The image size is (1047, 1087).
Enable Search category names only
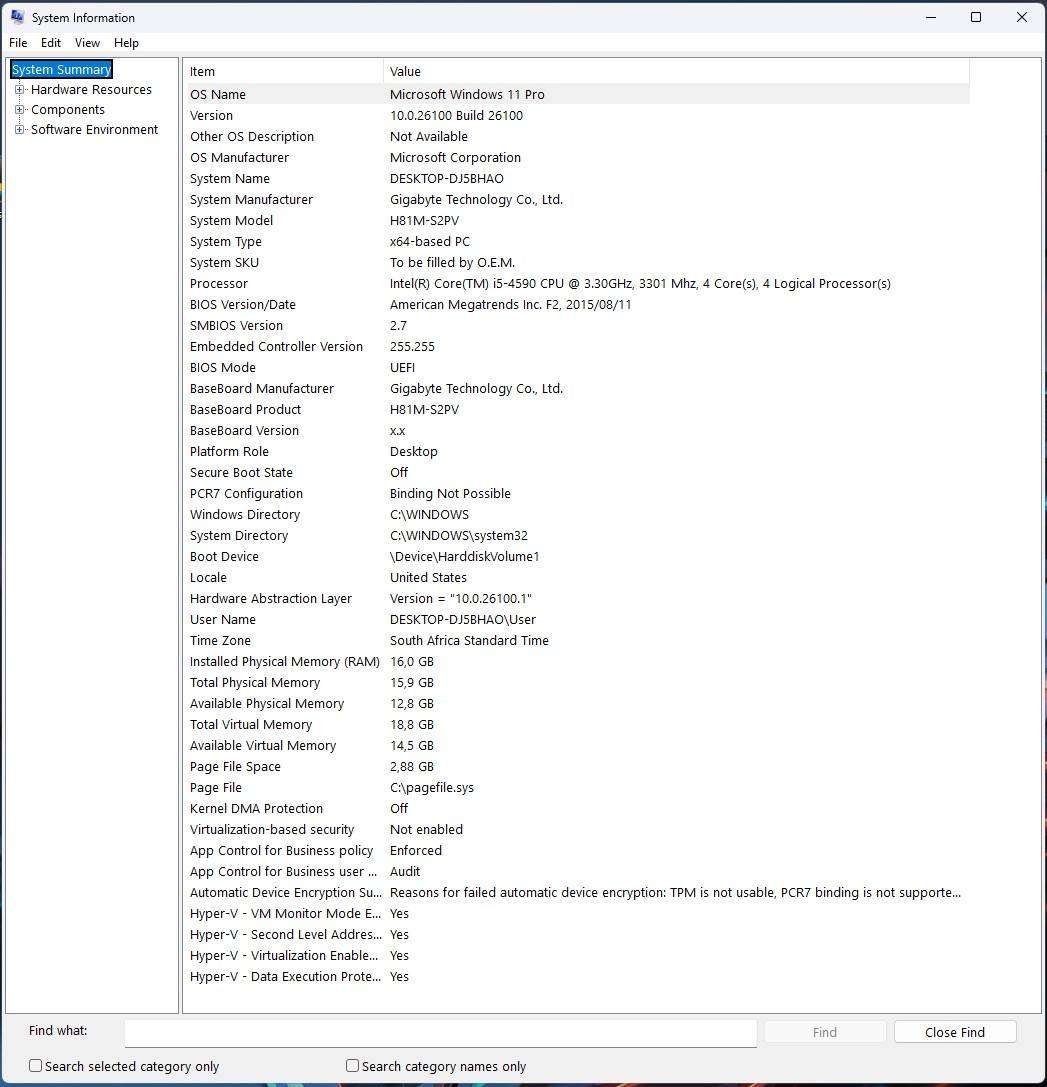[x=352, y=1066]
